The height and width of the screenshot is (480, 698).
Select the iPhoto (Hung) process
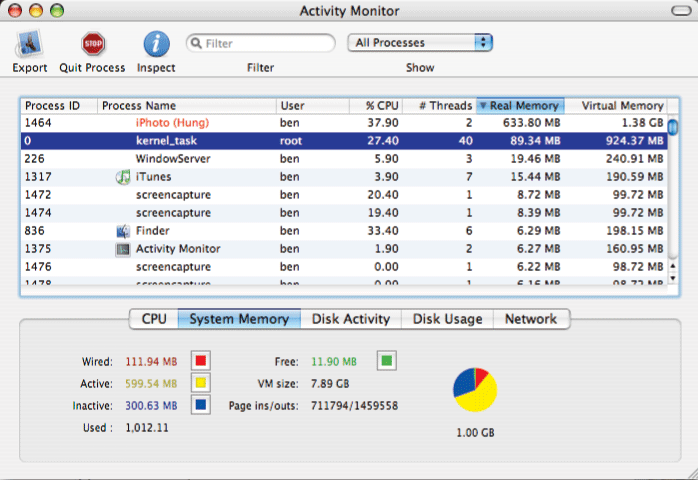coord(172,123)
